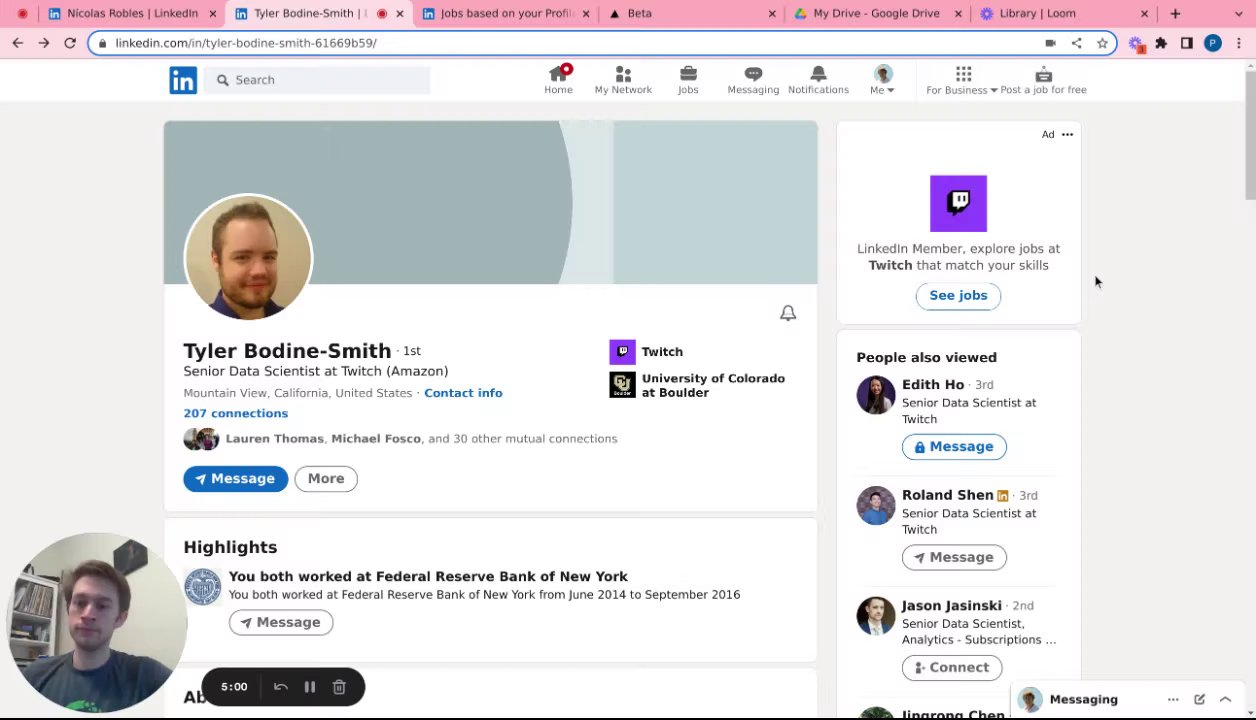Open ad options three-dot menu
The width and height of the screenshot is (1256, 720).
tap(1067, 134)
